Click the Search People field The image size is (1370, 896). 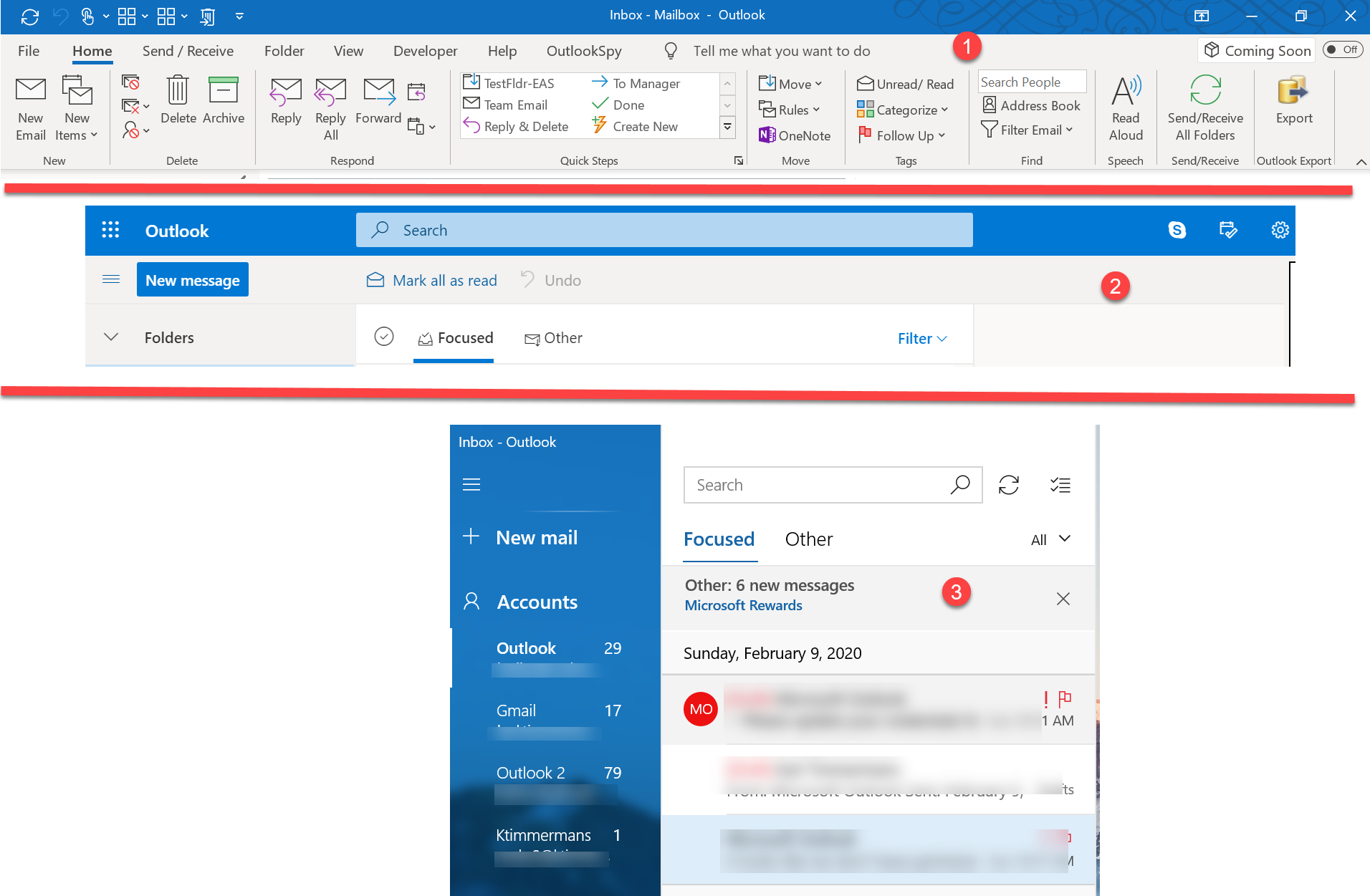(1032, 82)
